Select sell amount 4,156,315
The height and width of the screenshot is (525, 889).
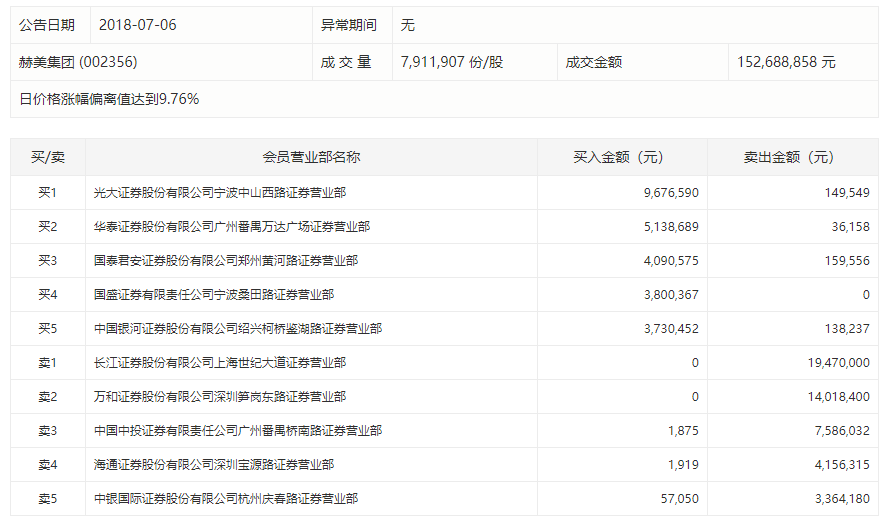[x=842, y=465]
